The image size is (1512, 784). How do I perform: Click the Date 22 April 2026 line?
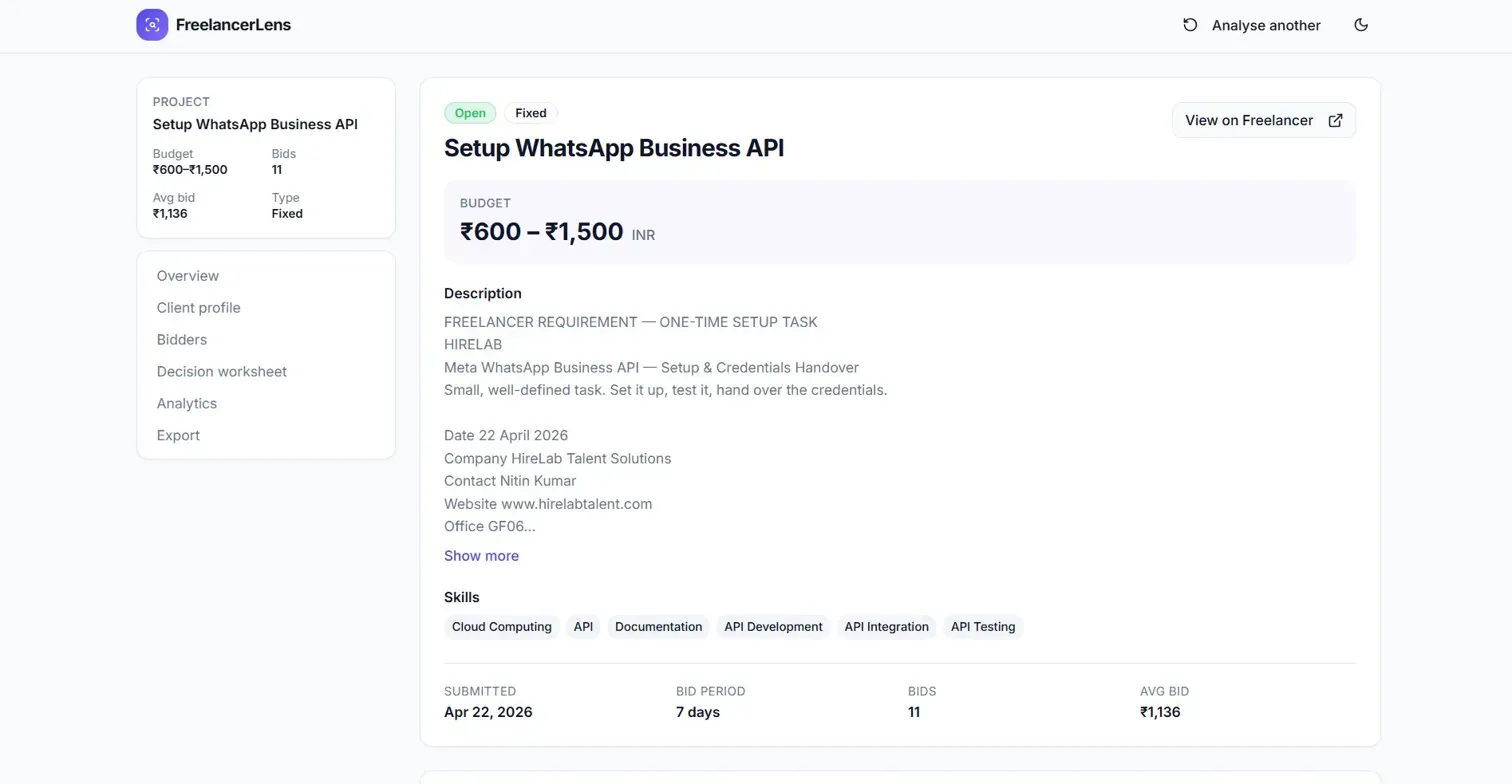506,436
